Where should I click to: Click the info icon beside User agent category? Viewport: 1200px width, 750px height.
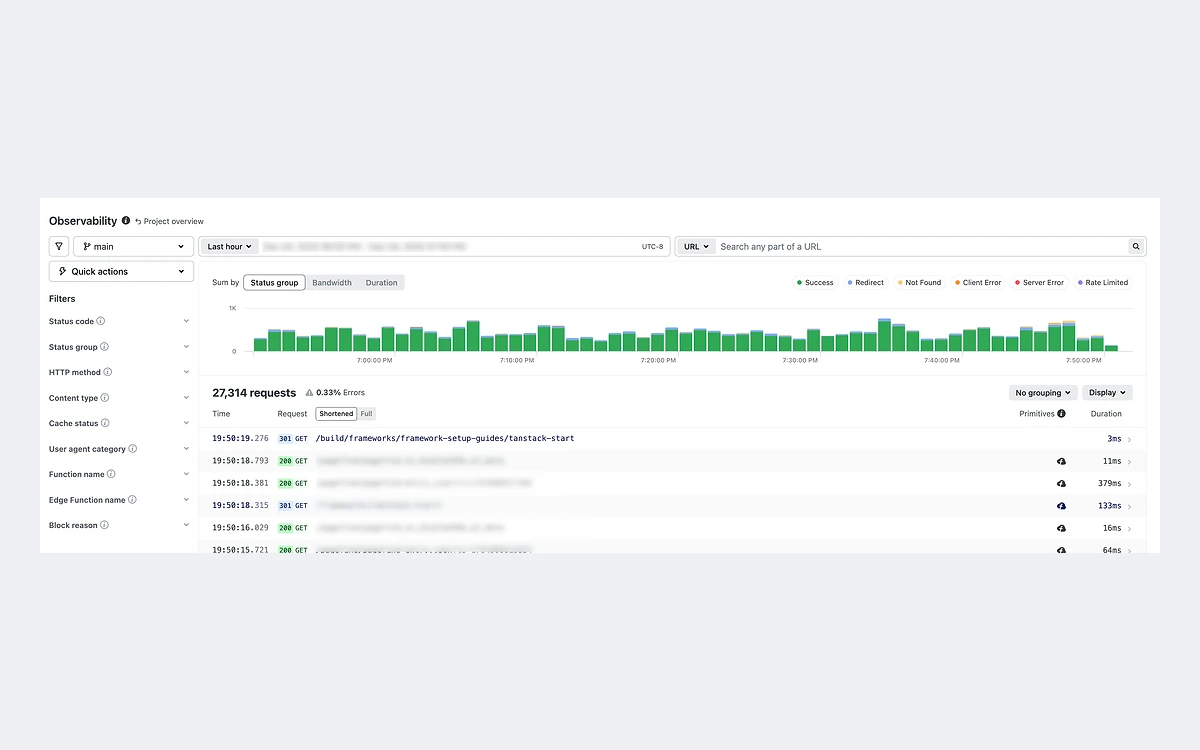coord(133,449)
